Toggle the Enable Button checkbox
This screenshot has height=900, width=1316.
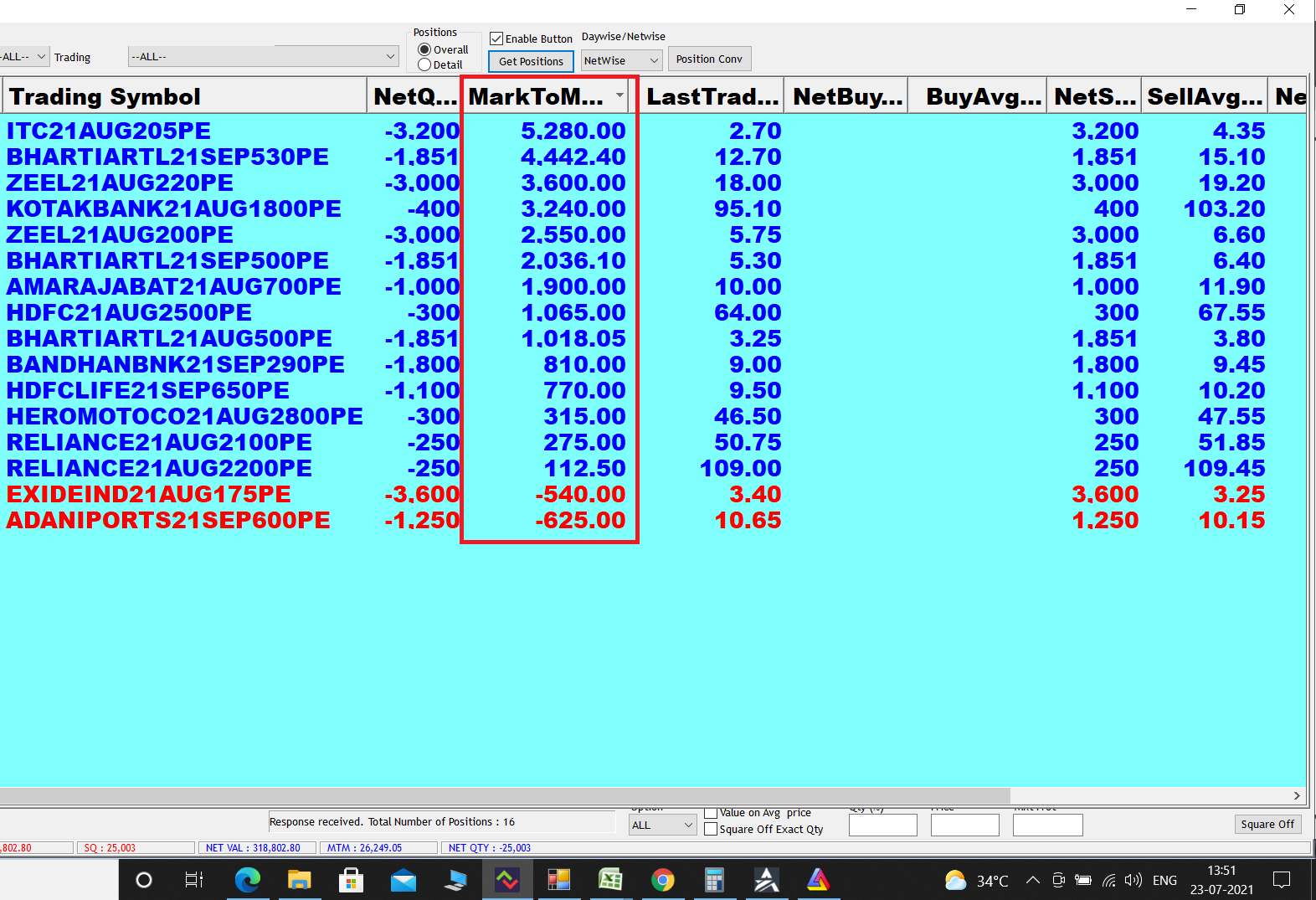496,39
